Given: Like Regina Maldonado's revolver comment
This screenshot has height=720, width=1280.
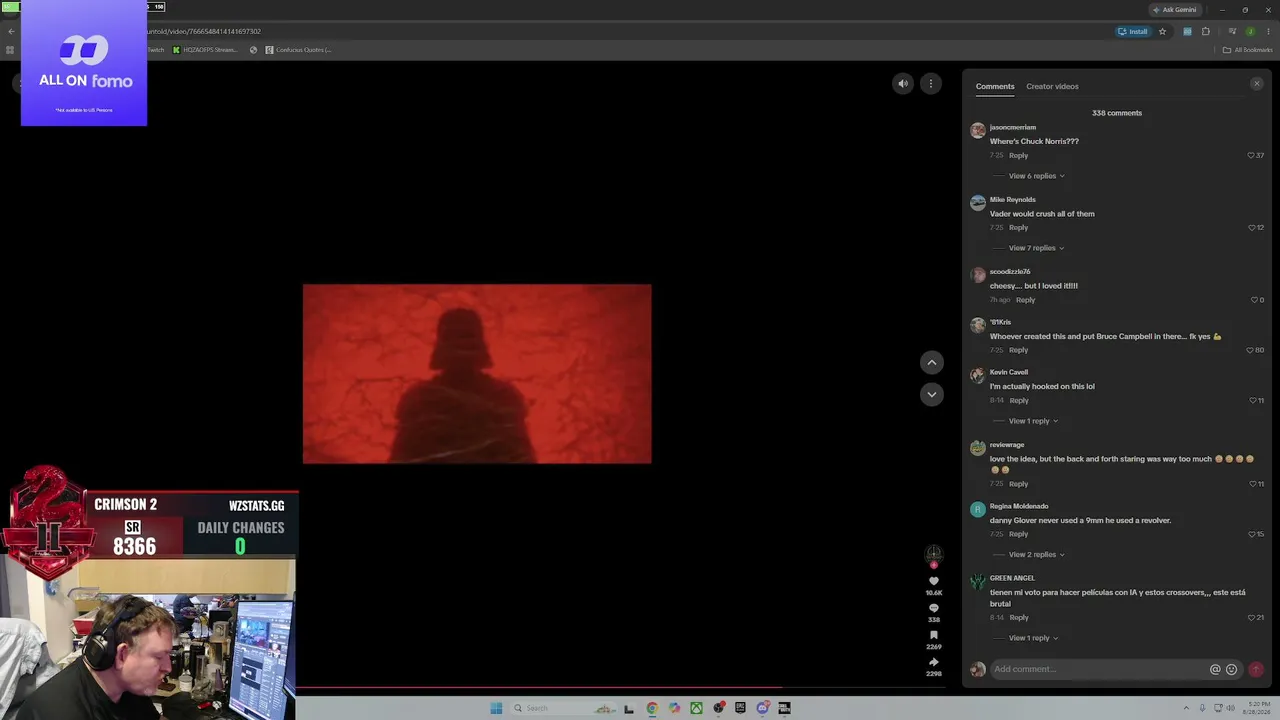Looking at the screenshot, I should tap(1251, 534).
